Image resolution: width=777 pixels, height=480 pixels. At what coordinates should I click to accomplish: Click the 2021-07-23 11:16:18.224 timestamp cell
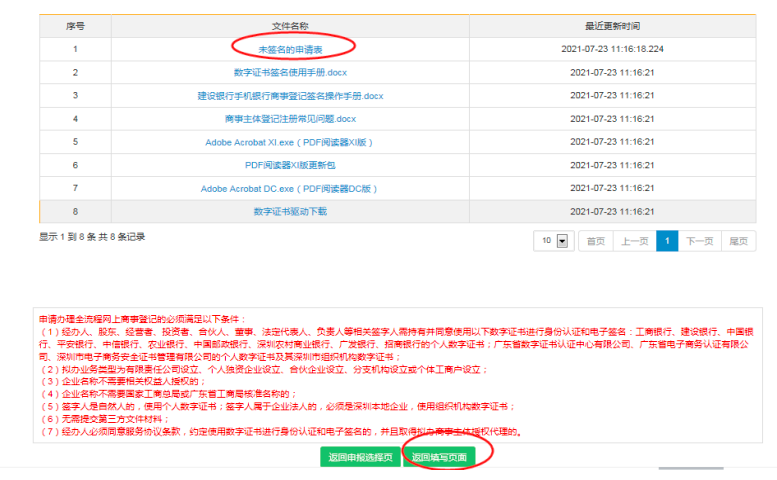click(x=612, y=48)
